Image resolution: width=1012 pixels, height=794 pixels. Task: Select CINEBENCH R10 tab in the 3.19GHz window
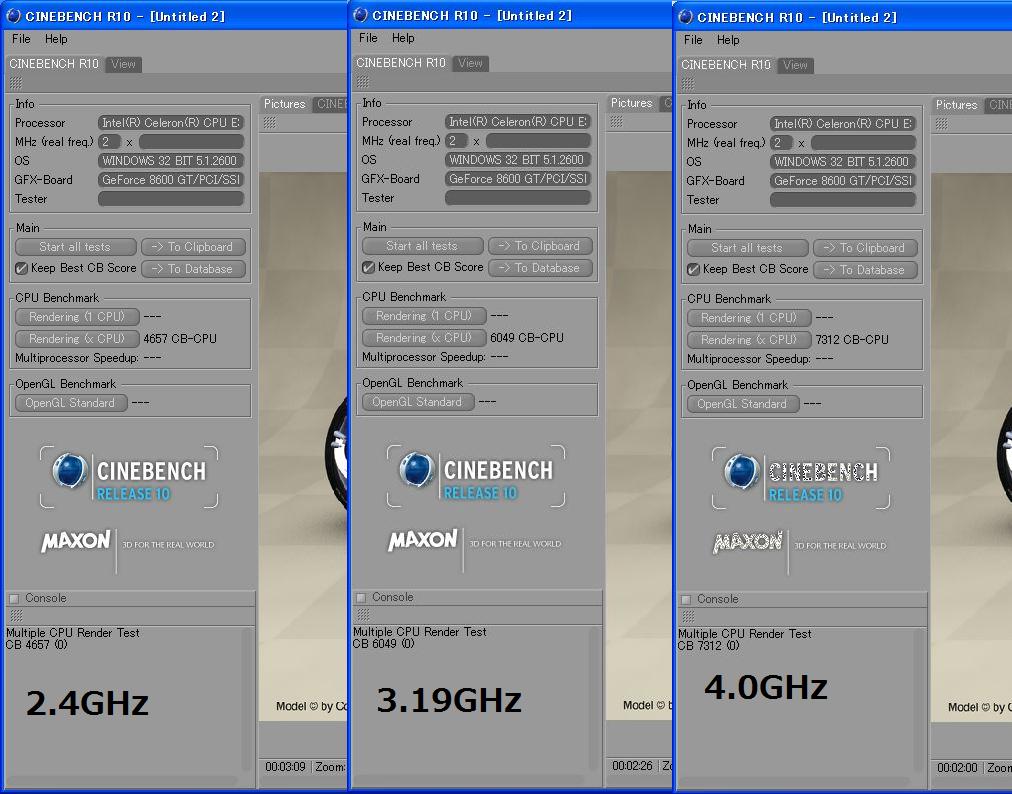click(401, 63)
